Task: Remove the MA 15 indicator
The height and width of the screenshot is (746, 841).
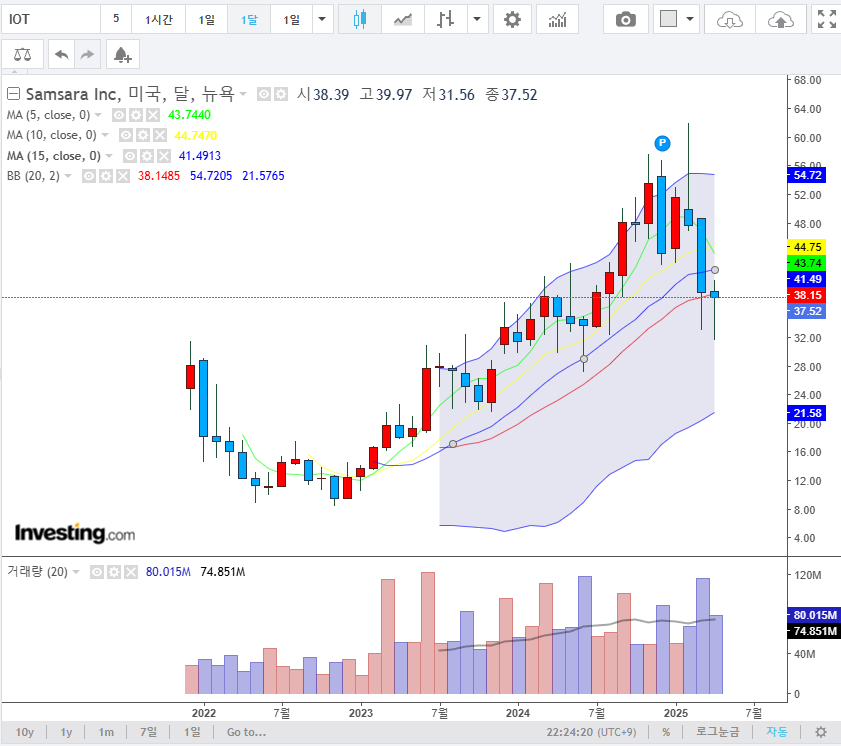Action: (x=164, y=156)
